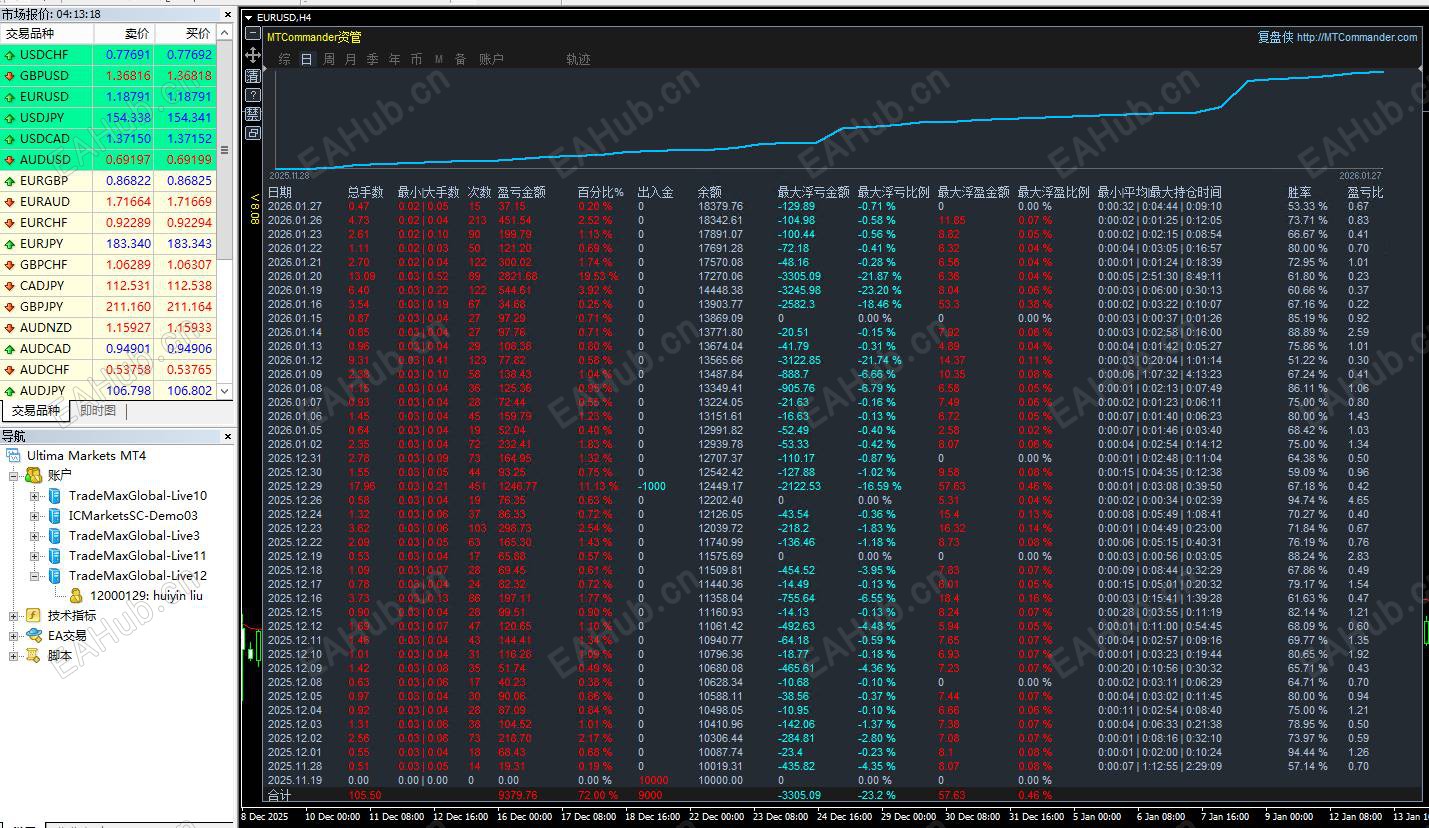Click the EA交易 expert advisor icon

[x=33, y=635]
